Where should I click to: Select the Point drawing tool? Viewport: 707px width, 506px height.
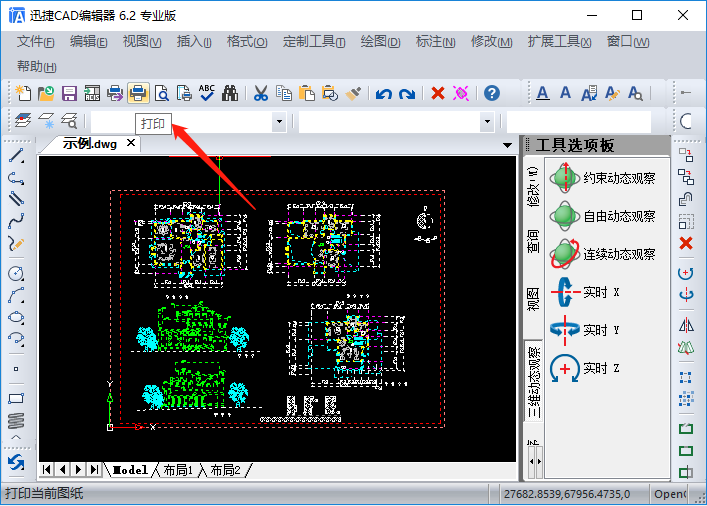(16, 369)
